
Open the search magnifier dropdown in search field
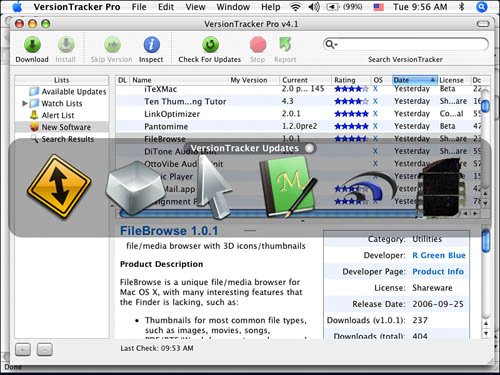click(x=331, y=44)
